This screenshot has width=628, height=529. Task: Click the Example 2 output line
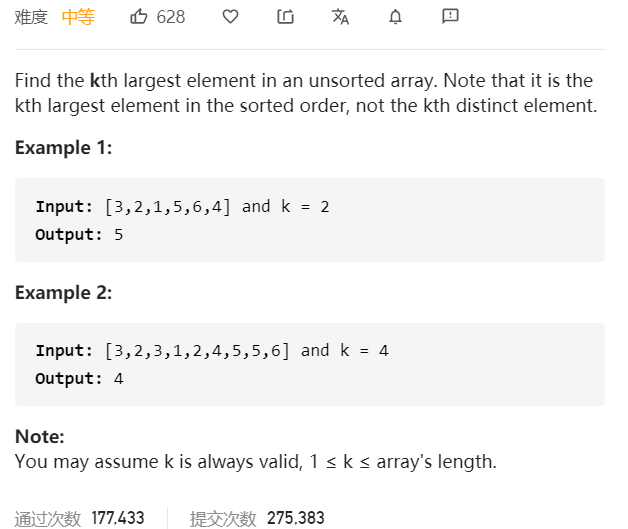tap(79, 379)
